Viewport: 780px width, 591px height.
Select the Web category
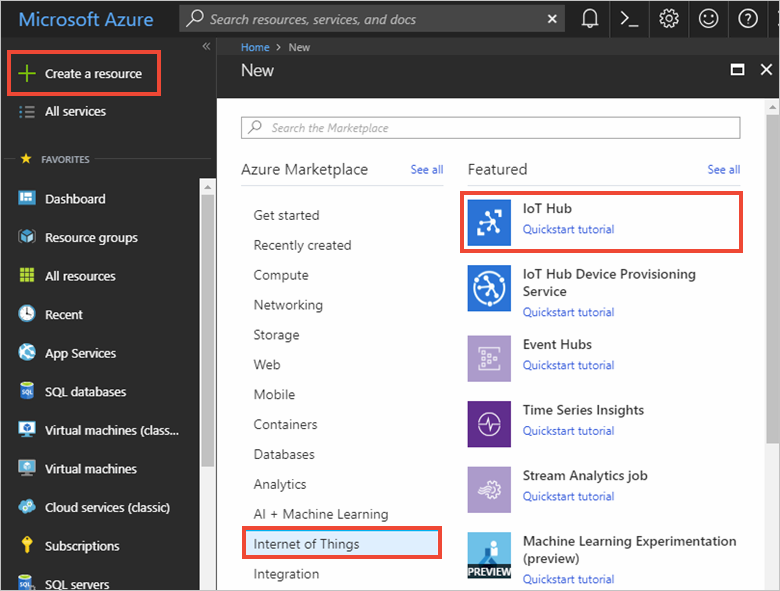pyautogui.click(x=267, y=365)
